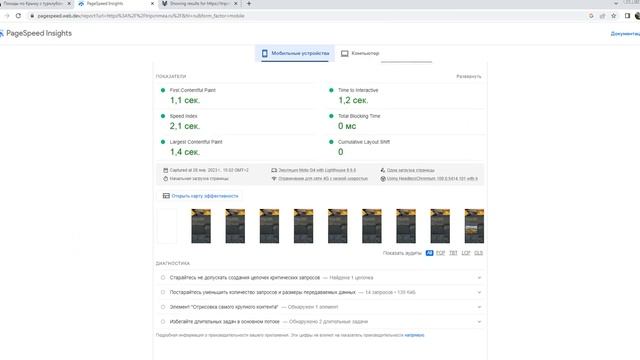Viewport: 640px width, 360px height.
Task: Click the second filmstrip screenshot thumbnail
Action: point(201,226)
